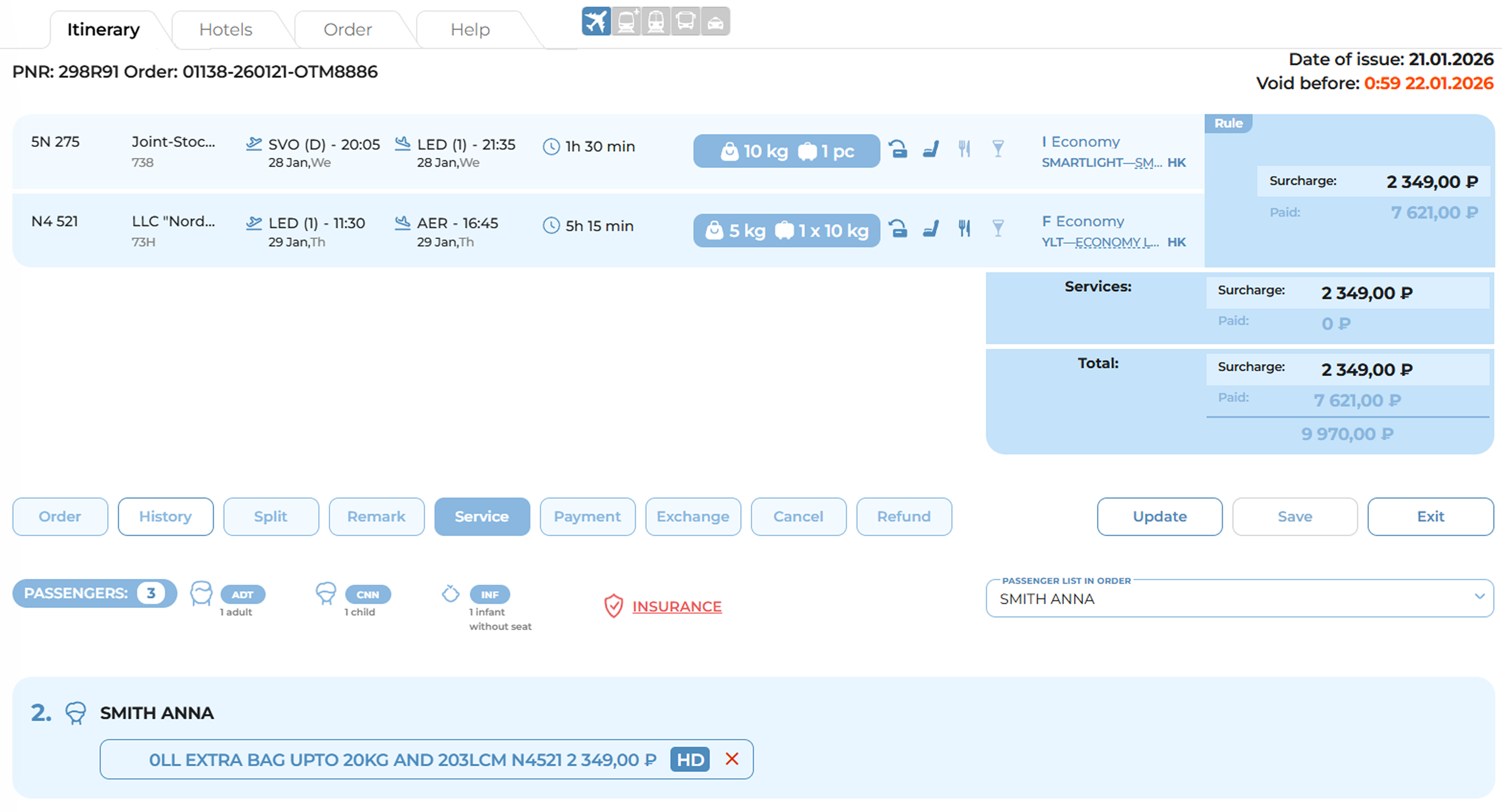The width and height of the screenshot is (1502, 812).
Task: Expand the 5N 275 baggage allowance badge
Action: (x=786, y=151)
